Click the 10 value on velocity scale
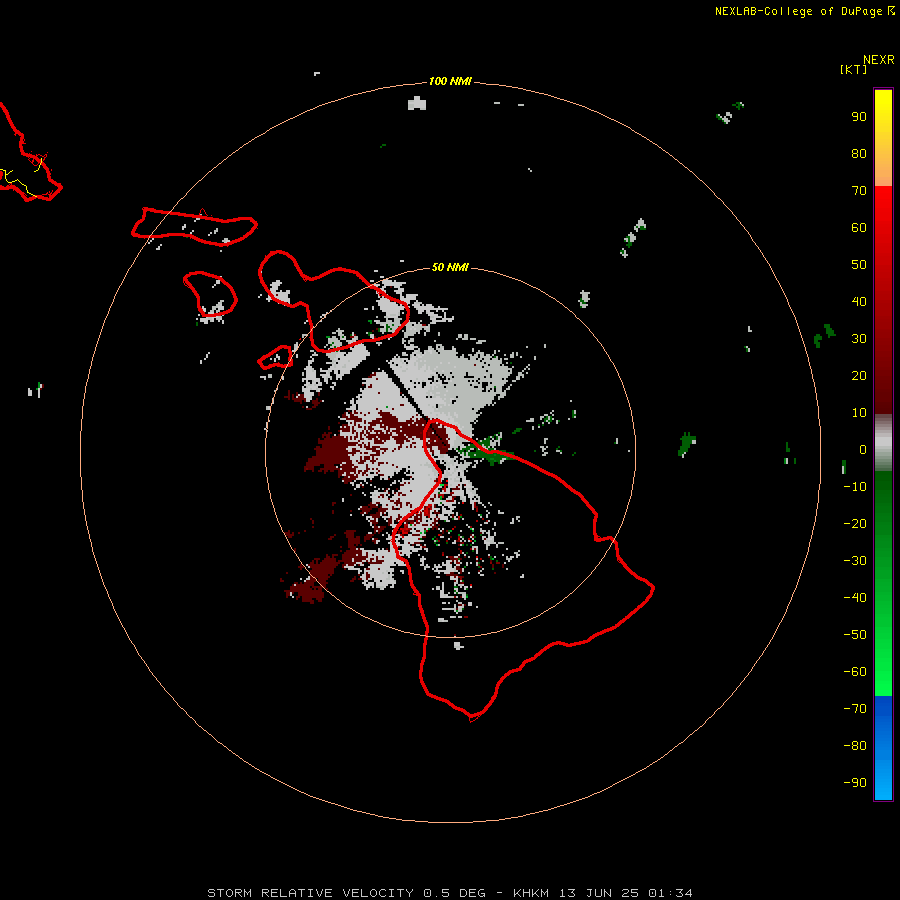This screenshot has width=900, height=900. (859, 413)
